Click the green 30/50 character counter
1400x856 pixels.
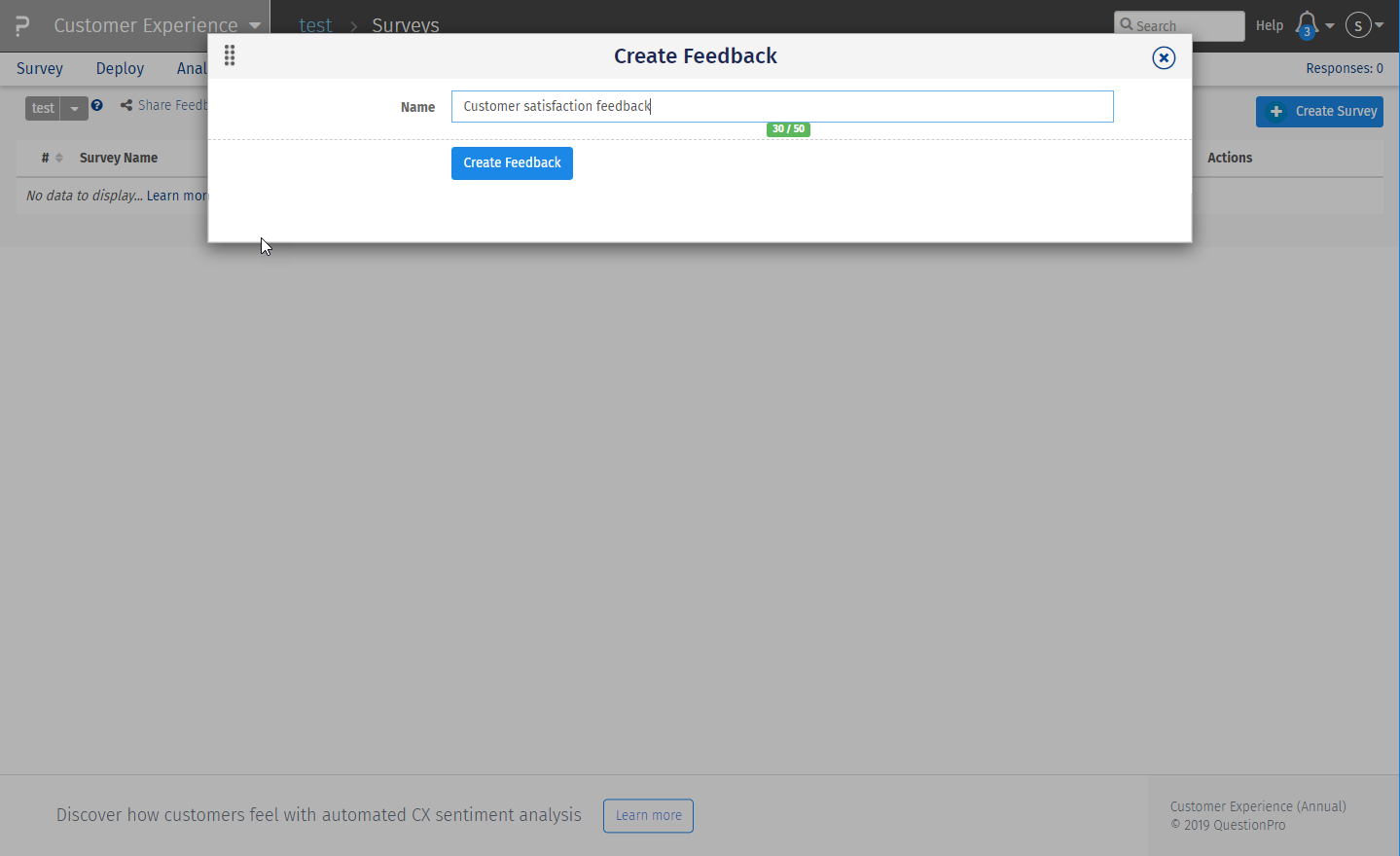pos(787,128)
